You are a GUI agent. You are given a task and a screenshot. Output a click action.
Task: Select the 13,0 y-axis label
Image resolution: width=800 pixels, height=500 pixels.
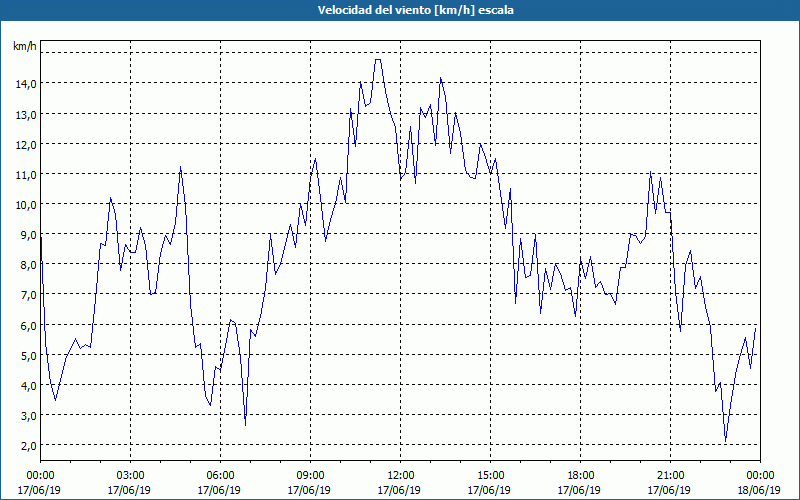pos(26,114)
